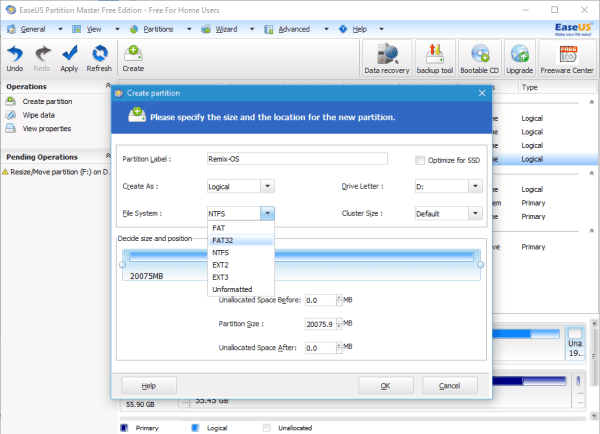This screenshot has width=600, height=434.
Task: Select Create partition in Operations panel
Action: pyautogui.click(x=47, y=101)
